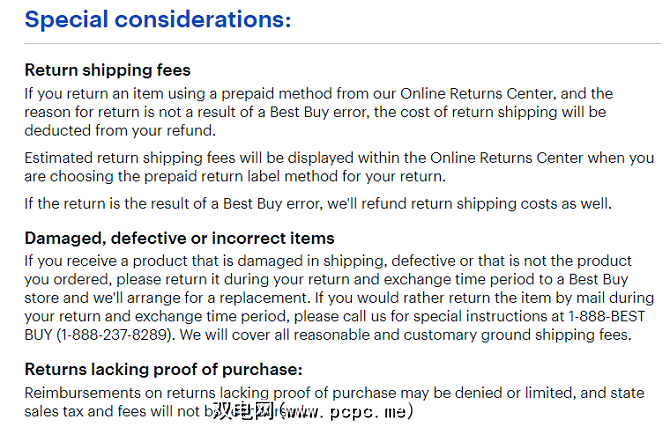Image resolution: width=670 pixels, height=434 pixels.
Task: Click the "Special considerations:" heading
Action: [x=157, y=19]
